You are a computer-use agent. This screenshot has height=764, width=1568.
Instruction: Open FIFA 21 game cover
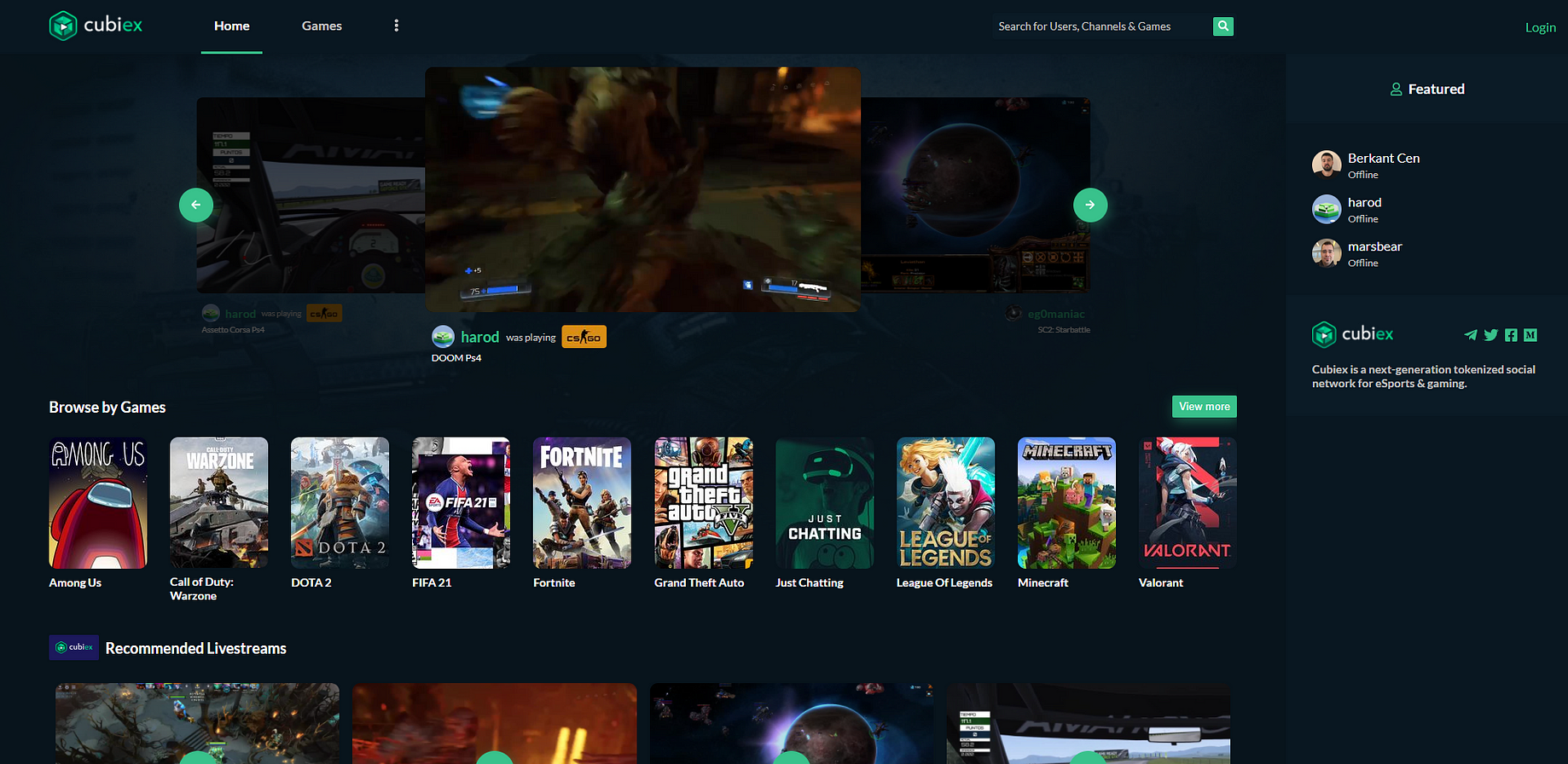point(462,503)
